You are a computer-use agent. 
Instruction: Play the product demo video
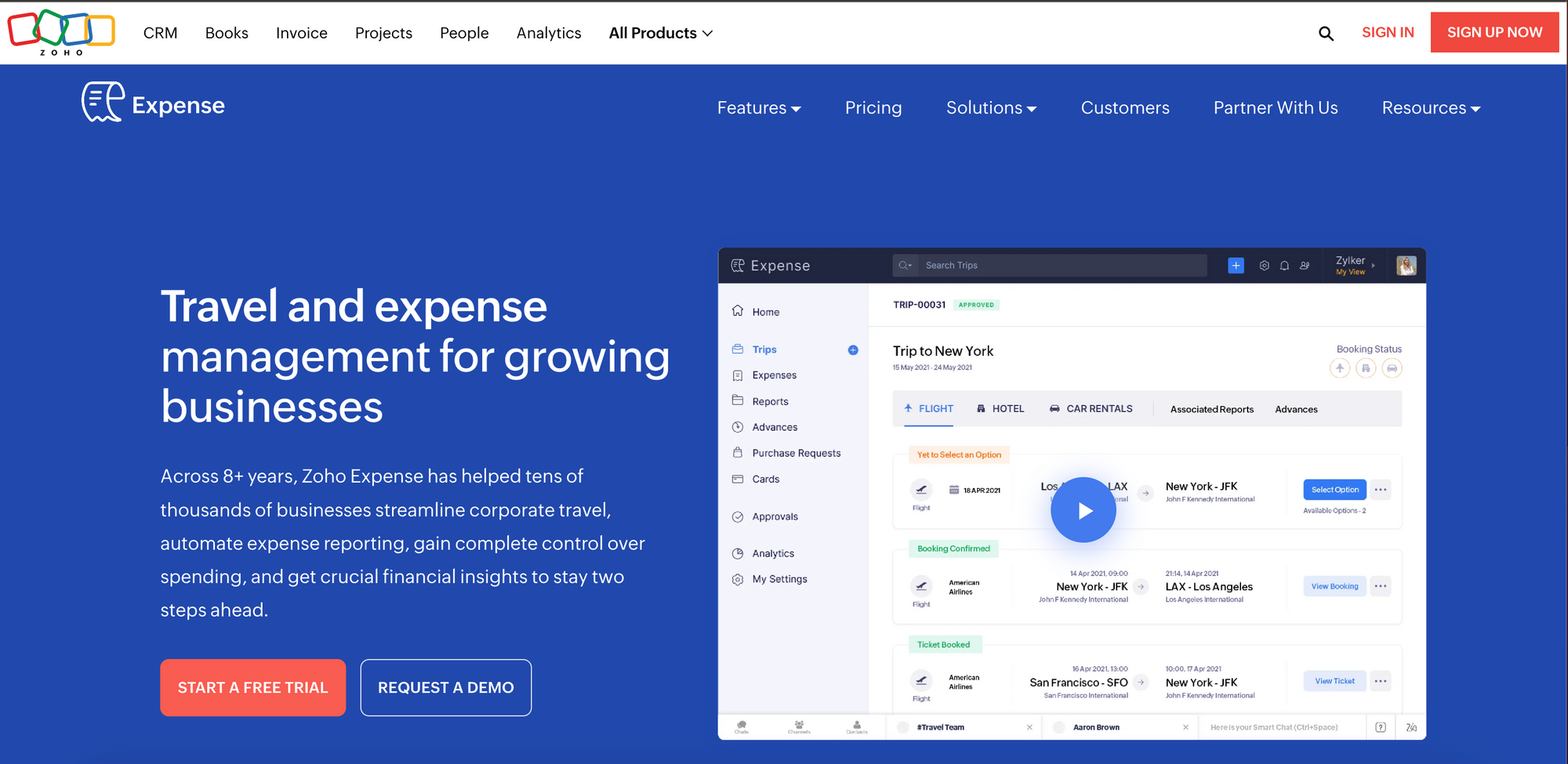click(x=1083, y=510)
